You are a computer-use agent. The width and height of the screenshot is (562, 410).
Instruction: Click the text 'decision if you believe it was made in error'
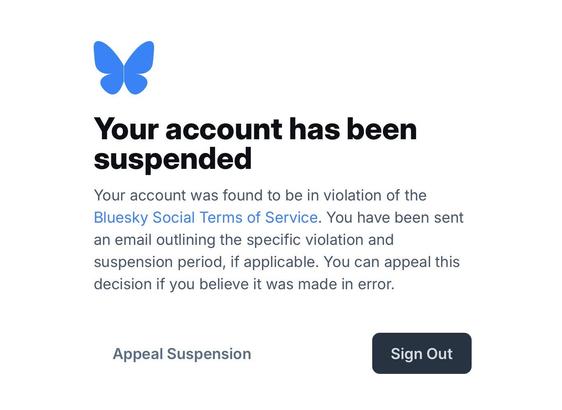(x=244, y=284)
